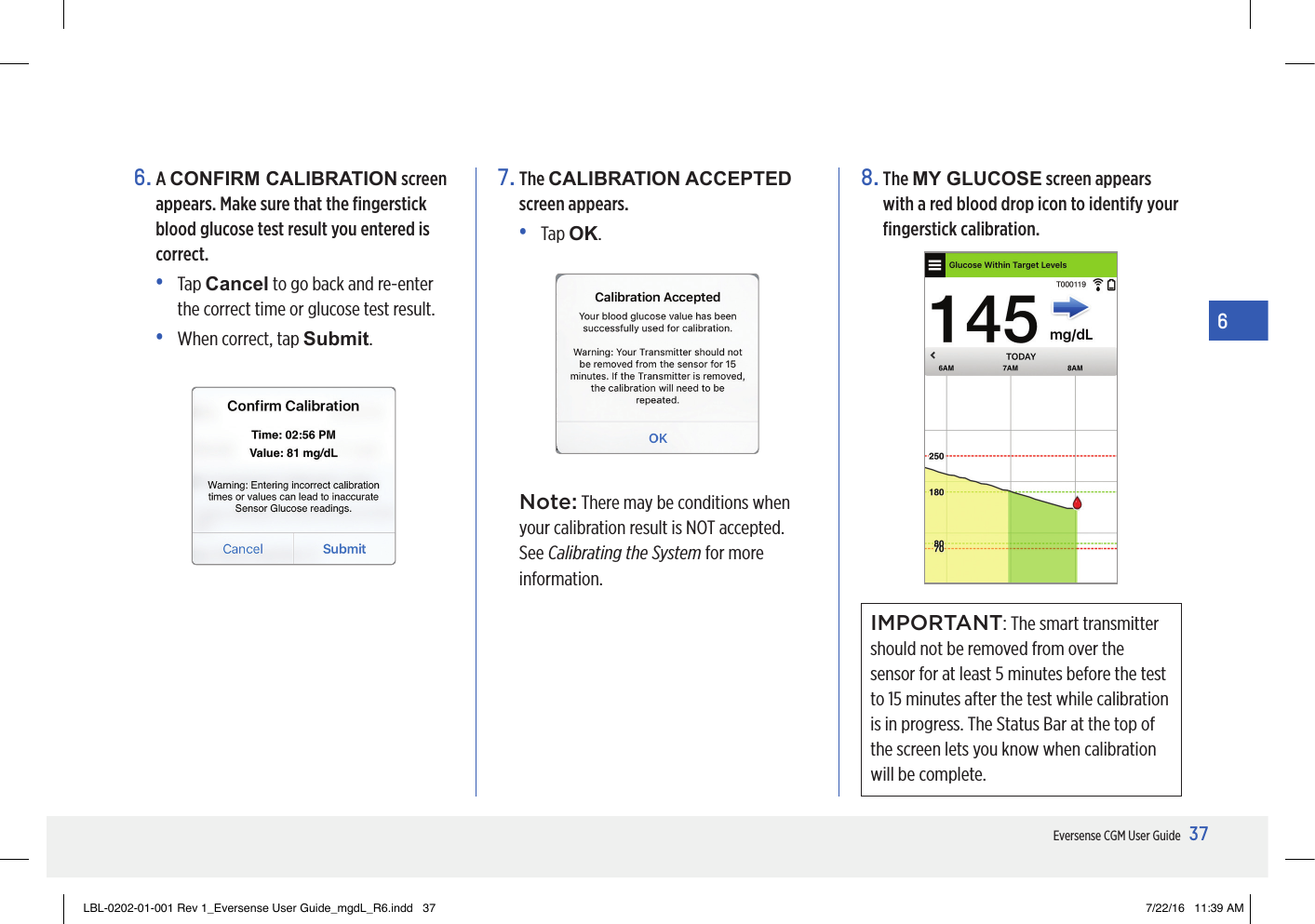The image size is (1315, 924).
Task: Select the 'Eversense CGM User Guide' footer text
Action: tap(1117, 836)
